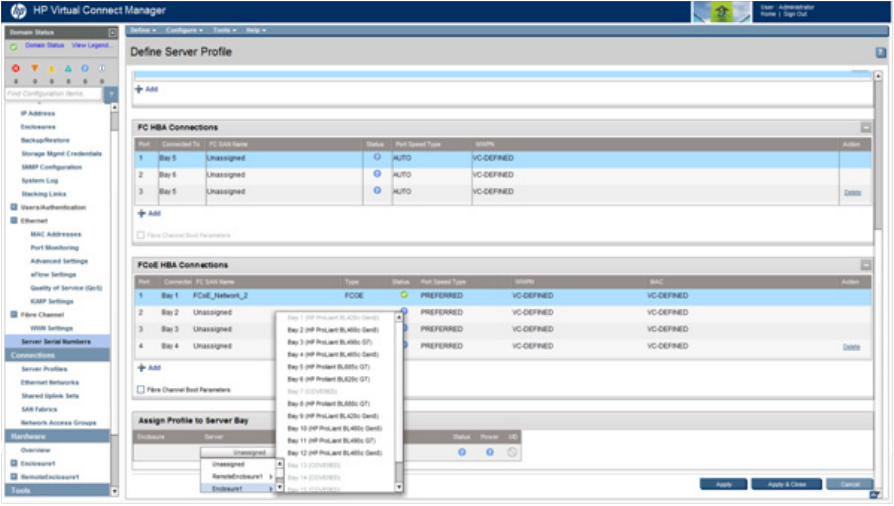Click the plus icon to add FCoE connection

[x=141, y=367]
